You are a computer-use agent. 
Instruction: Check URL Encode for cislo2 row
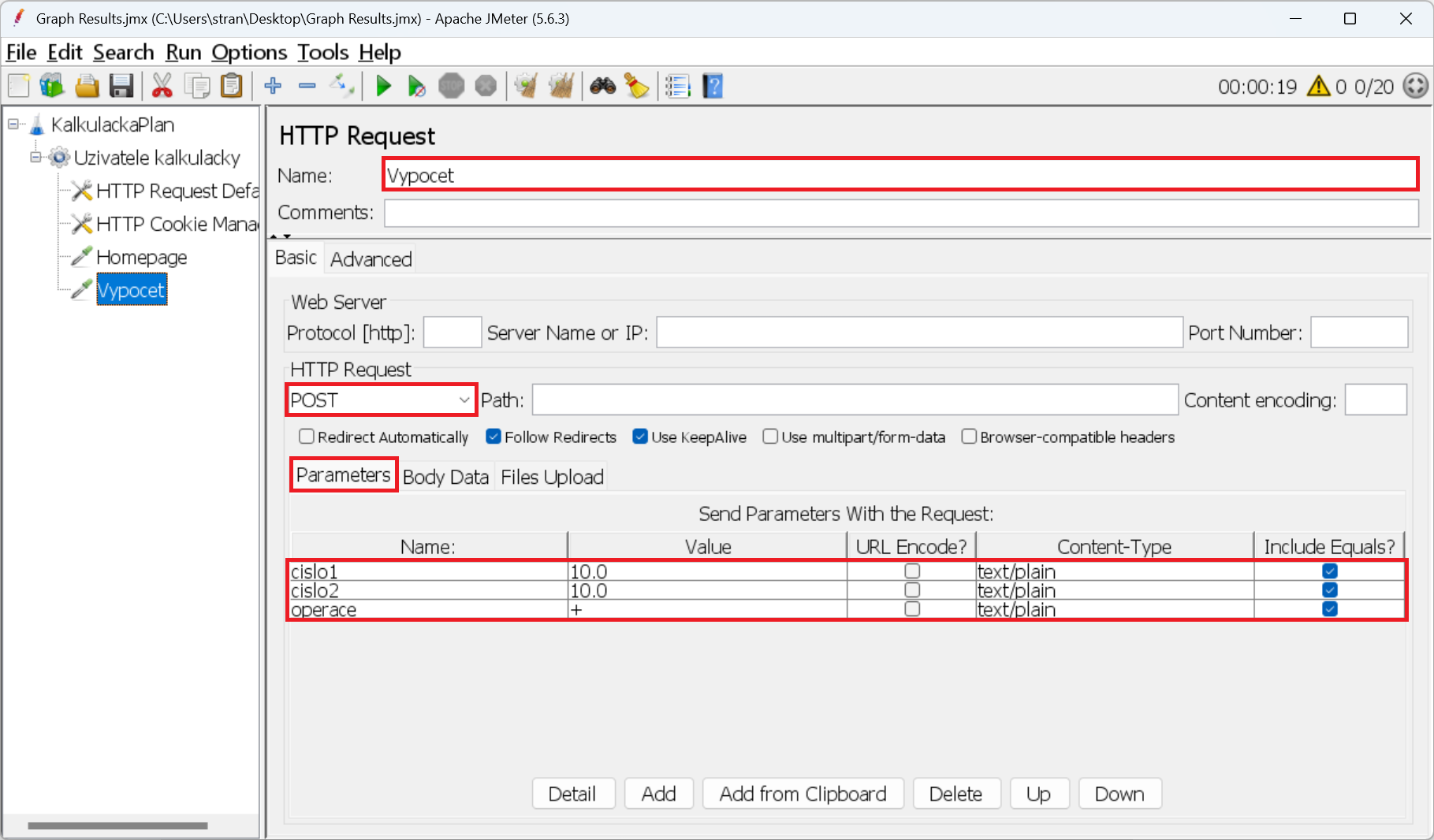(912, 590)
